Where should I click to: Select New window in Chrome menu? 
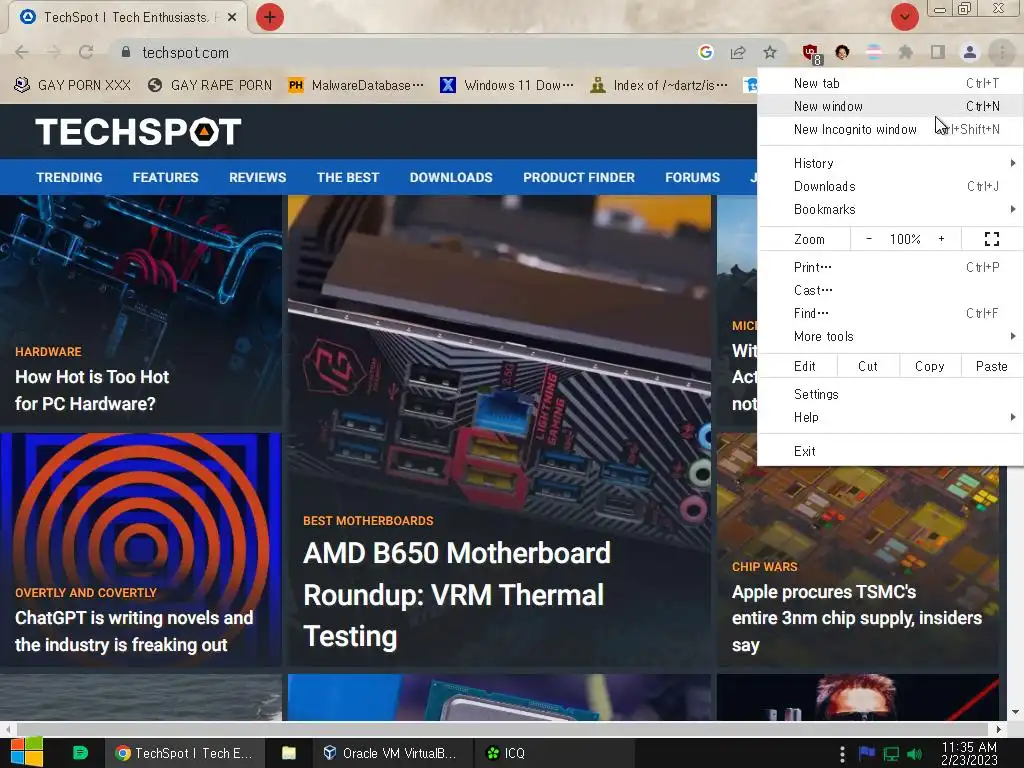click(x=890, y=106)
